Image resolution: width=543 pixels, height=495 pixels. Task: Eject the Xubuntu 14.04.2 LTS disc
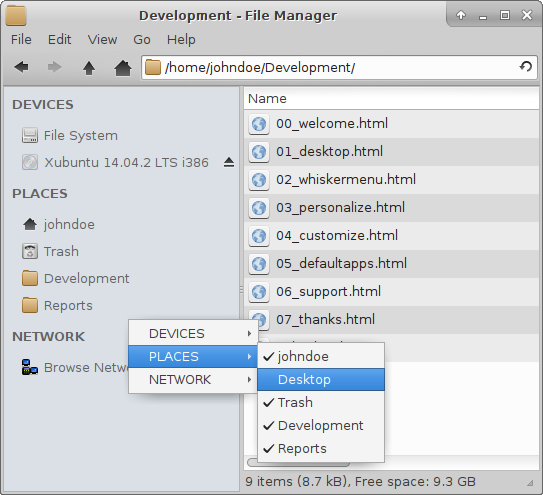(229, 162)
